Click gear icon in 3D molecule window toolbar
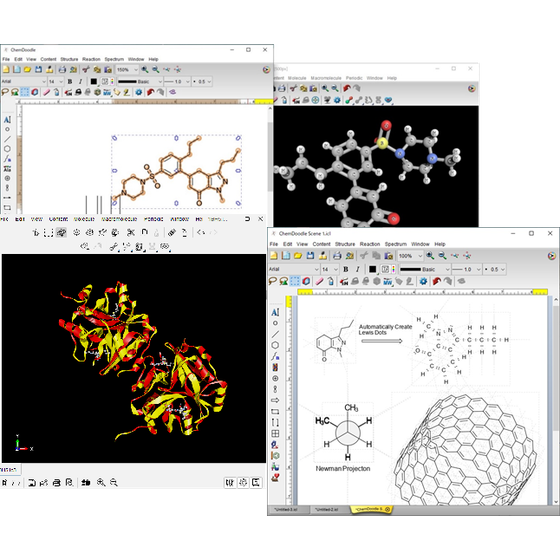The width and height of the screenshot is (560, 560). click(x=337, y=100)
